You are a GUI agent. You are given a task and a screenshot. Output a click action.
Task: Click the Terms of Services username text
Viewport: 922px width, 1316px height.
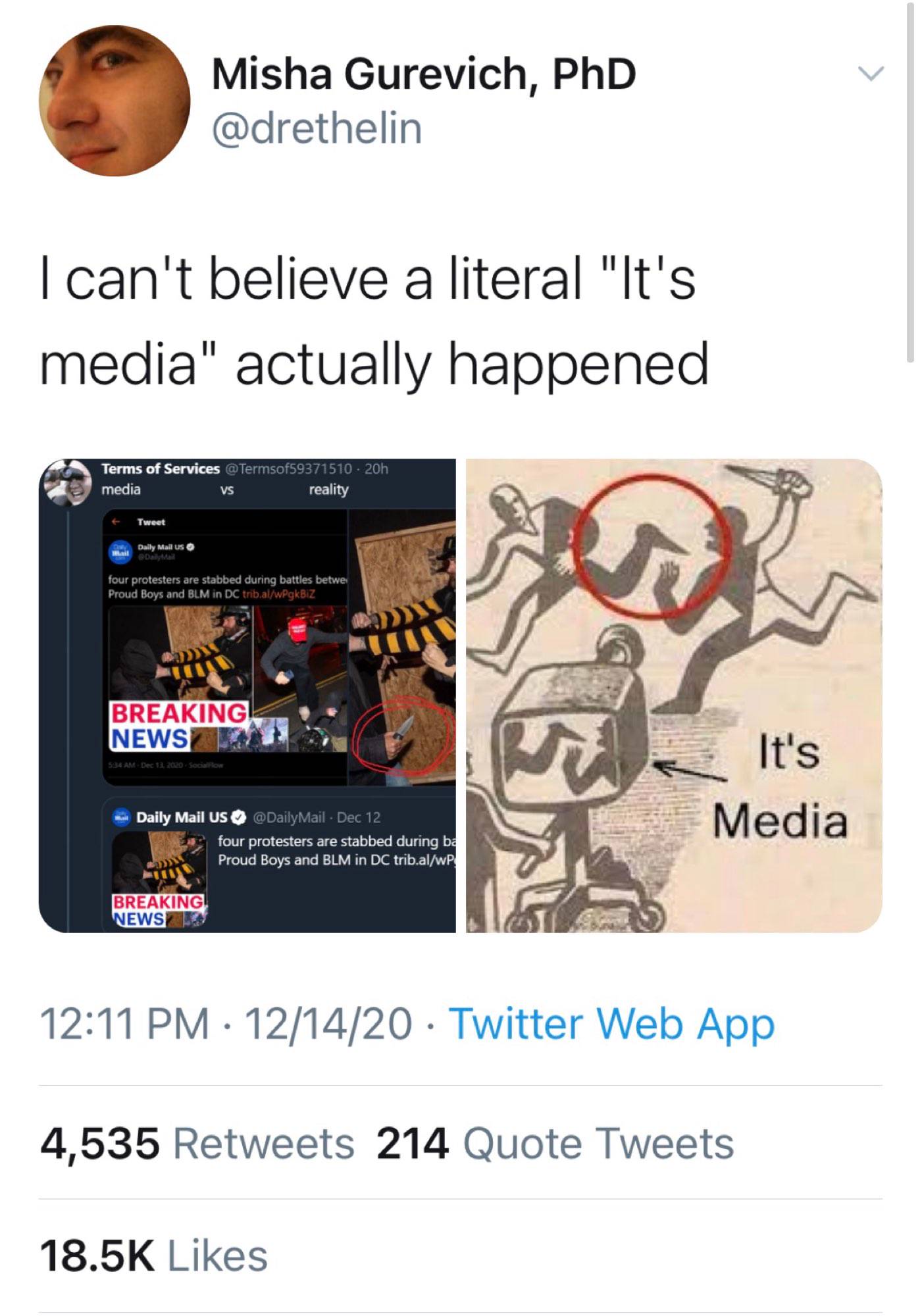tap(160, 468)
